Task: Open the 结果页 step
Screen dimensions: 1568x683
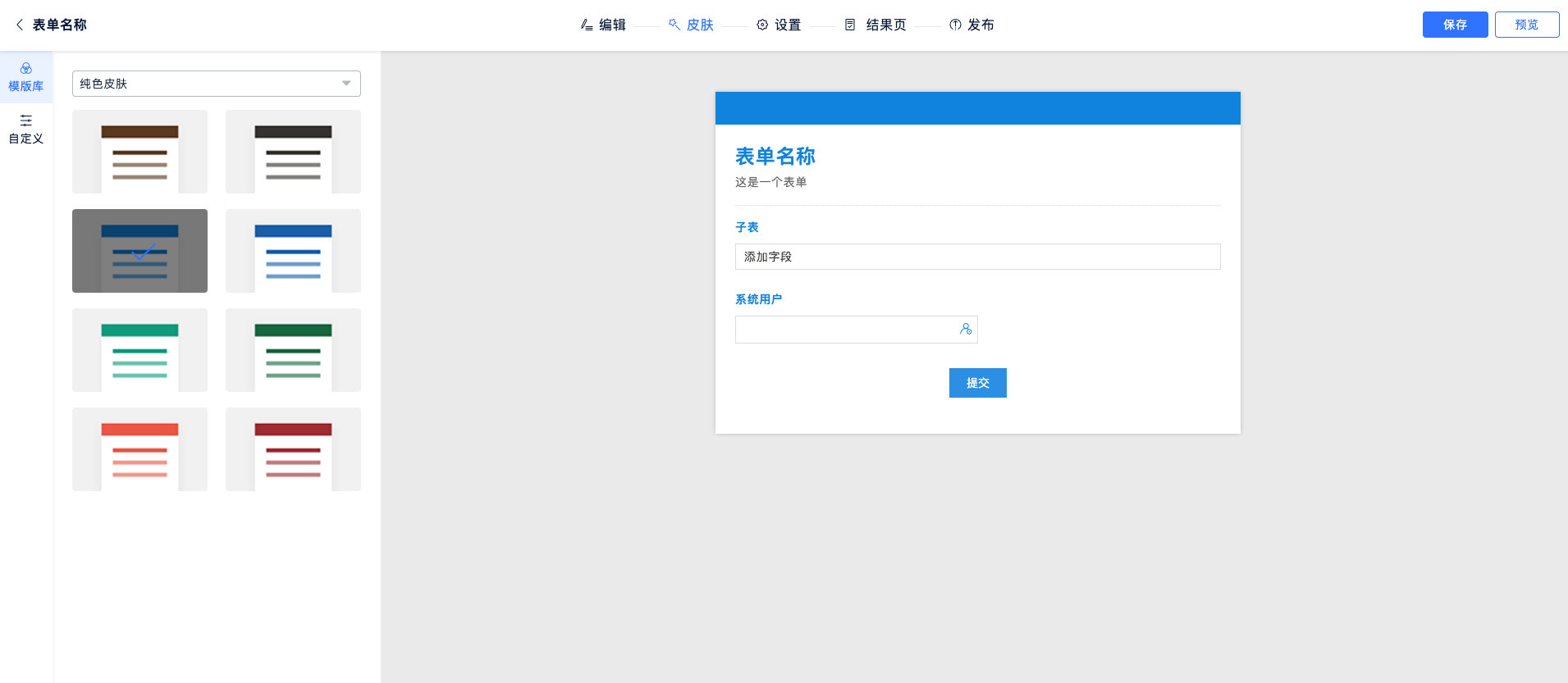Action: [875, 25]
